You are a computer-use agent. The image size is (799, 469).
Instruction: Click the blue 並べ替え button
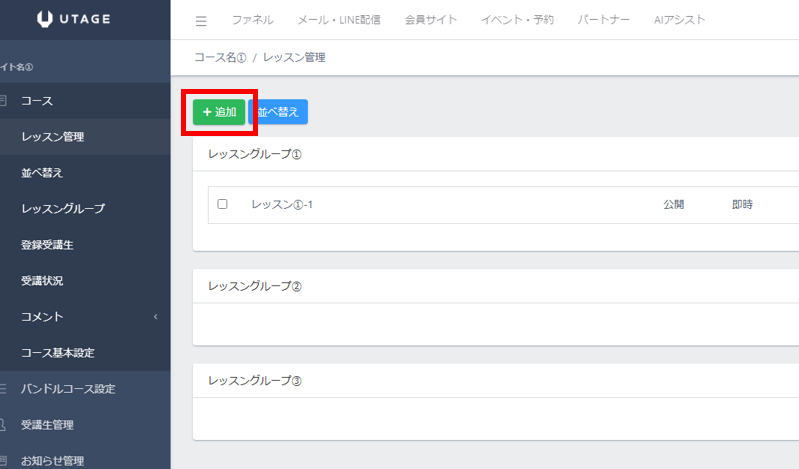[x=278, y=112]
